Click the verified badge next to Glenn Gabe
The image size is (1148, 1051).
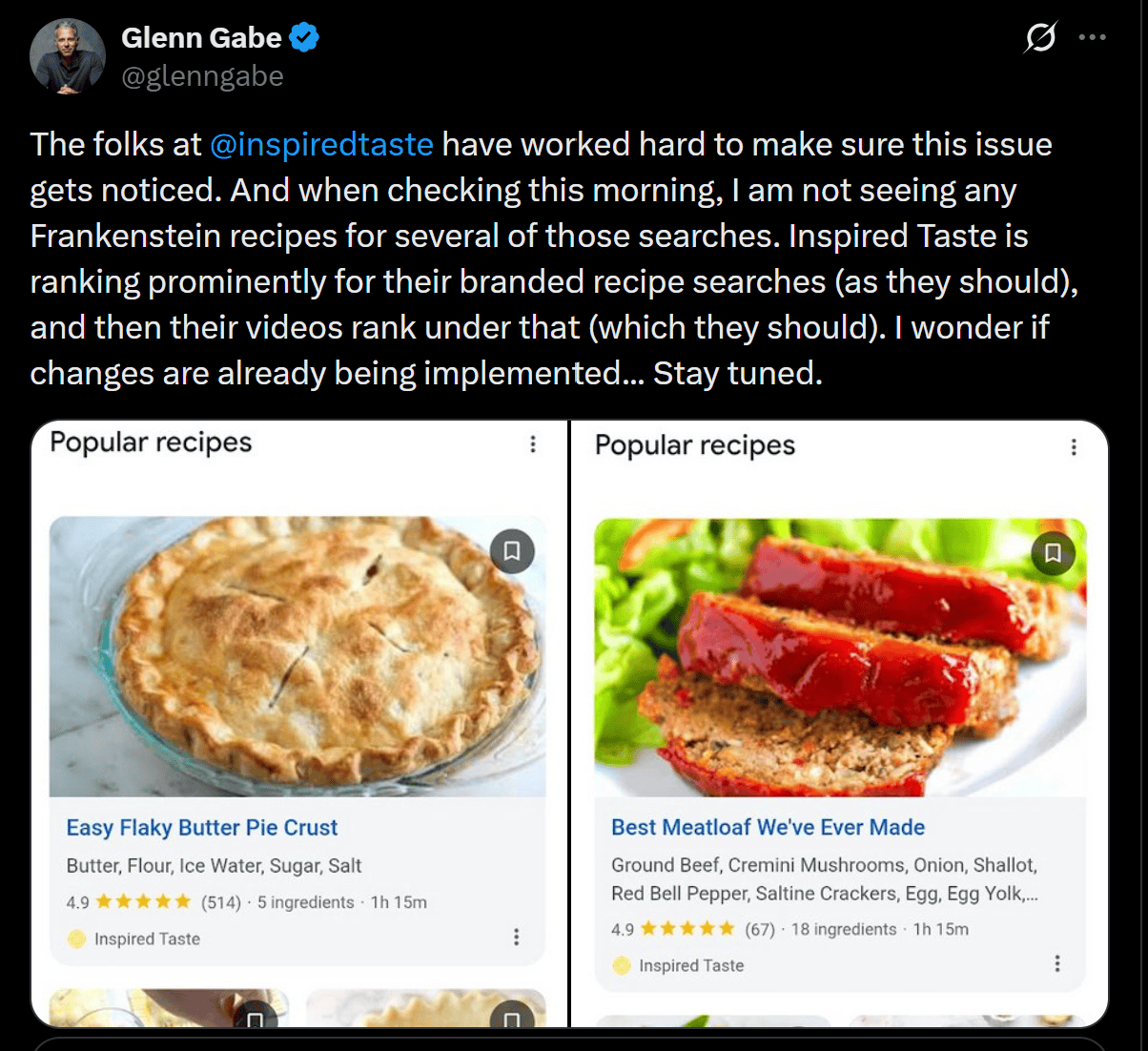pos(303,36)
